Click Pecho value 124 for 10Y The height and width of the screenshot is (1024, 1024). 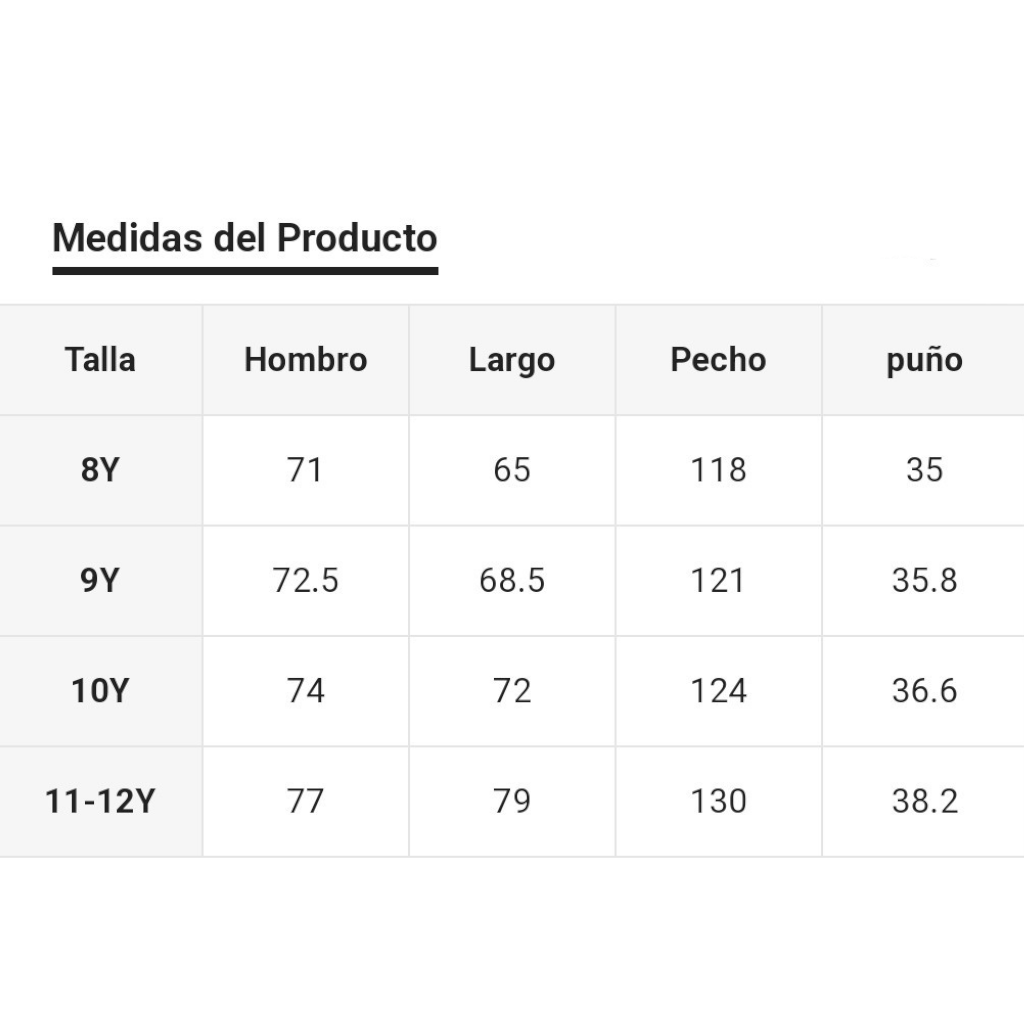[718, 691]
